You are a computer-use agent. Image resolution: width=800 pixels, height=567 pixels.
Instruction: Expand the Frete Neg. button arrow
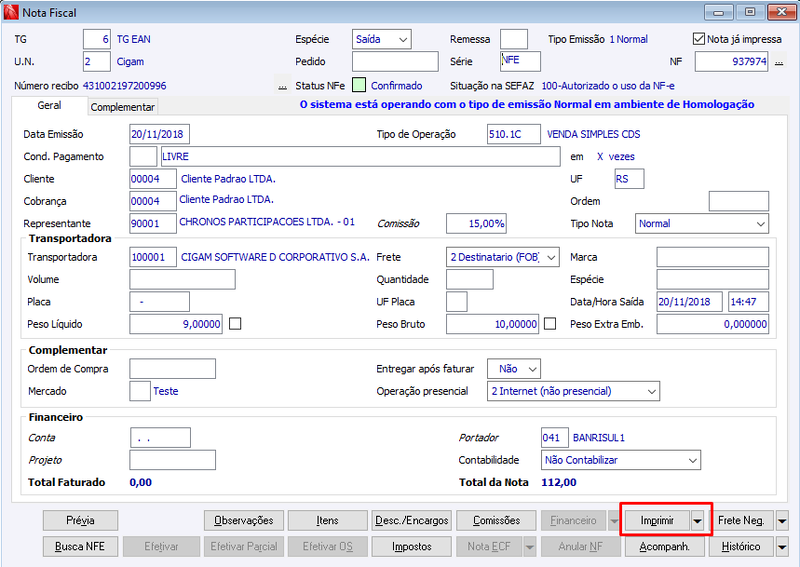click(782, 521)
